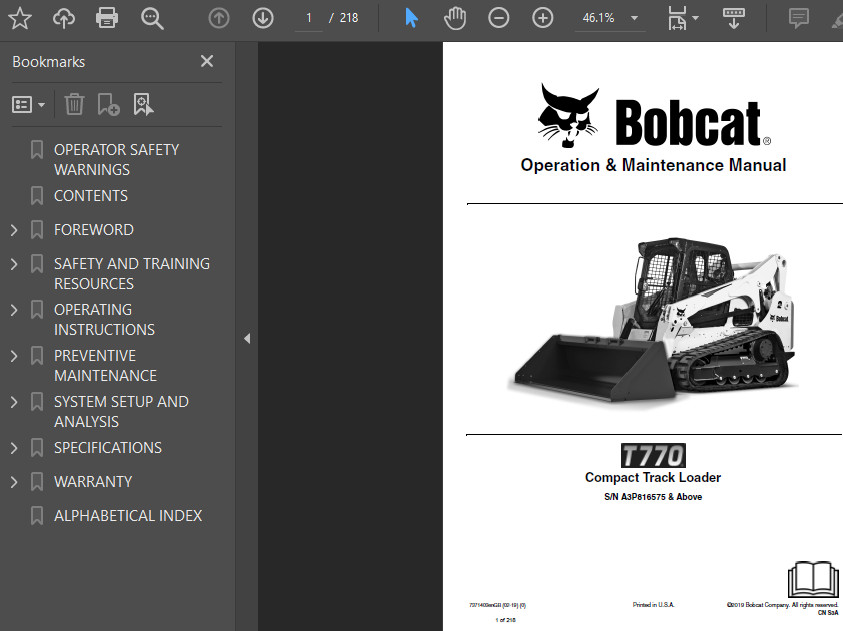
Task: Click the star bookmark icon in the toolbar
Action: tap(20, 18)
